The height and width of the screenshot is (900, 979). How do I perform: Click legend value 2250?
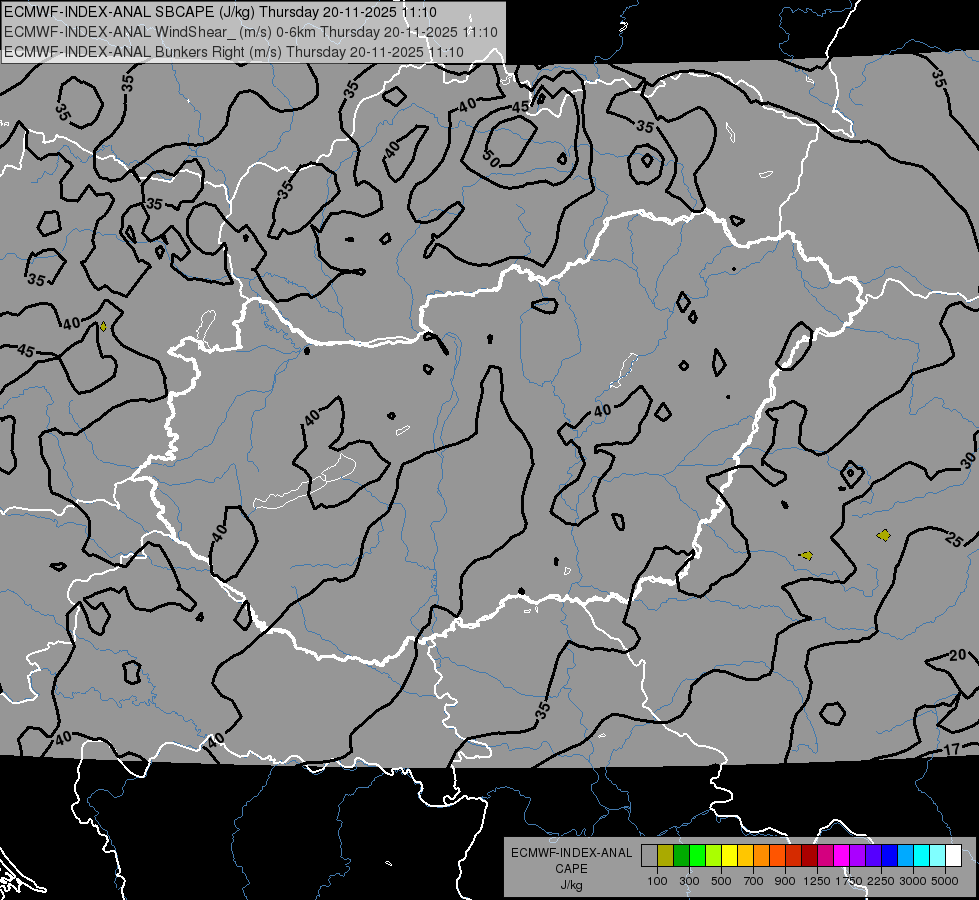click(x=881, y=881)
